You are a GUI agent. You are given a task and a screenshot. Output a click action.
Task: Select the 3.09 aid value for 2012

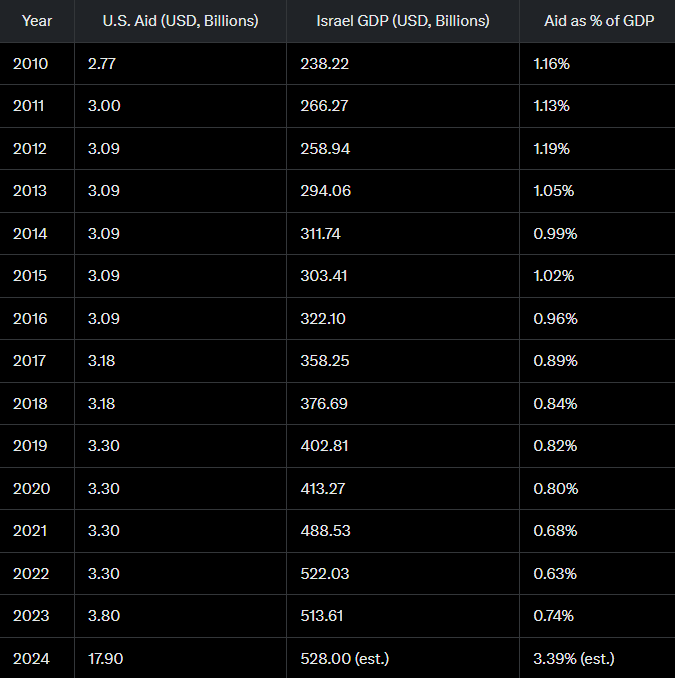tap(103, 148)
